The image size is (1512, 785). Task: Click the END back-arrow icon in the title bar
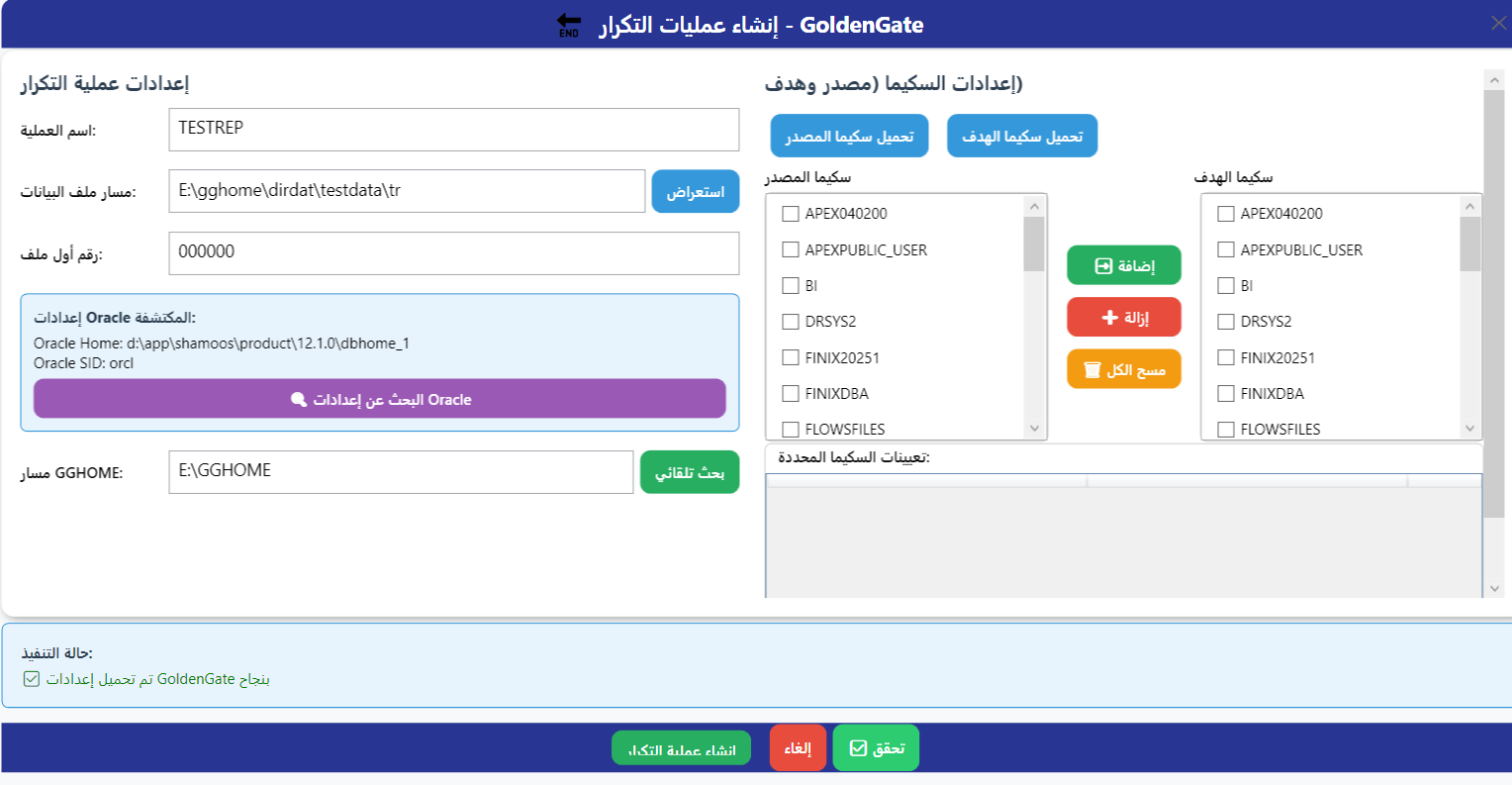567,25
